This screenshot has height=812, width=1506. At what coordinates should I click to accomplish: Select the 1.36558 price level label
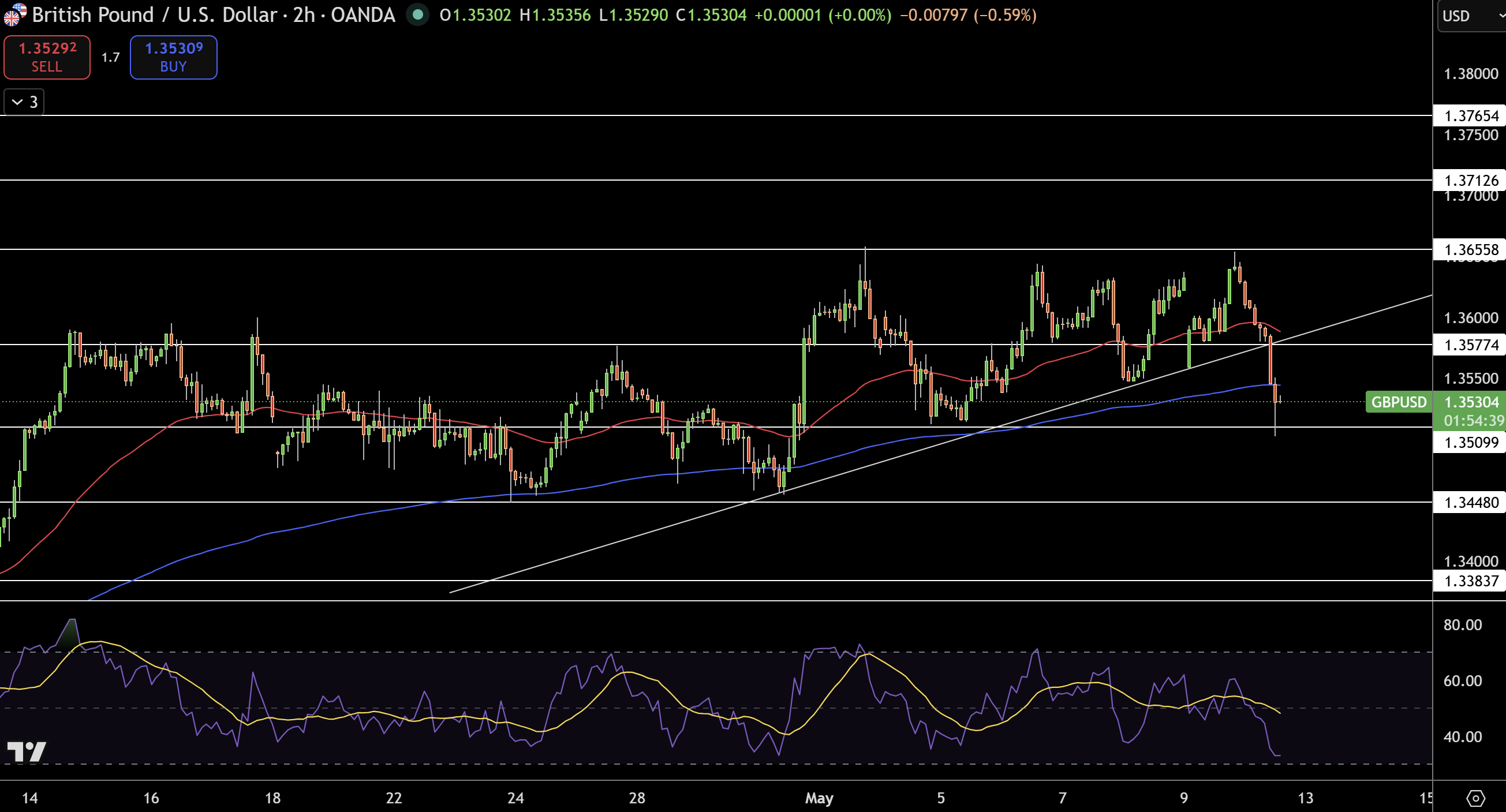(x=1470, y=250)
